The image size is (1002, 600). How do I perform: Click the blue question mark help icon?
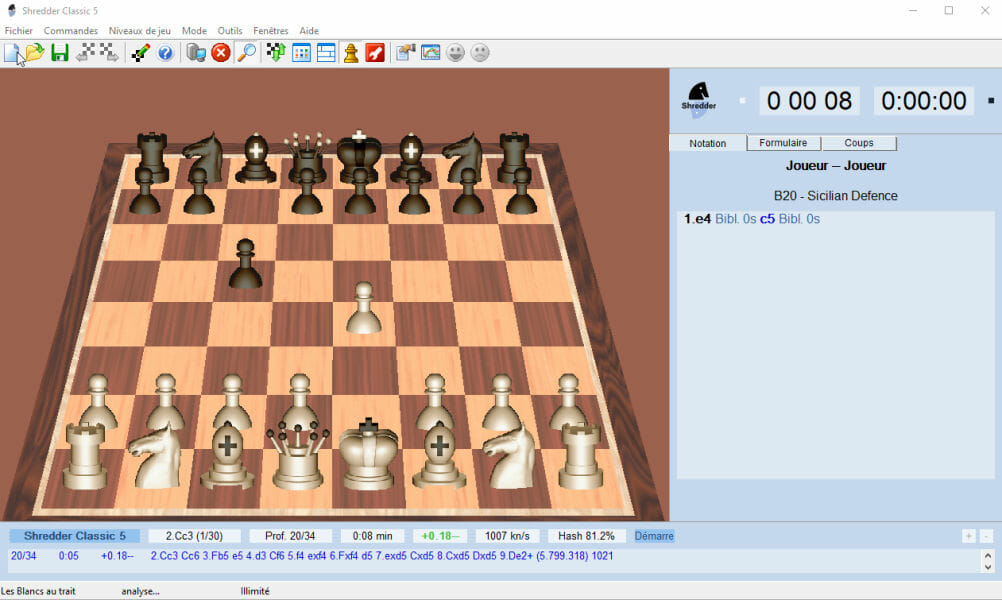pyautogui.click(x=166, y=52)
